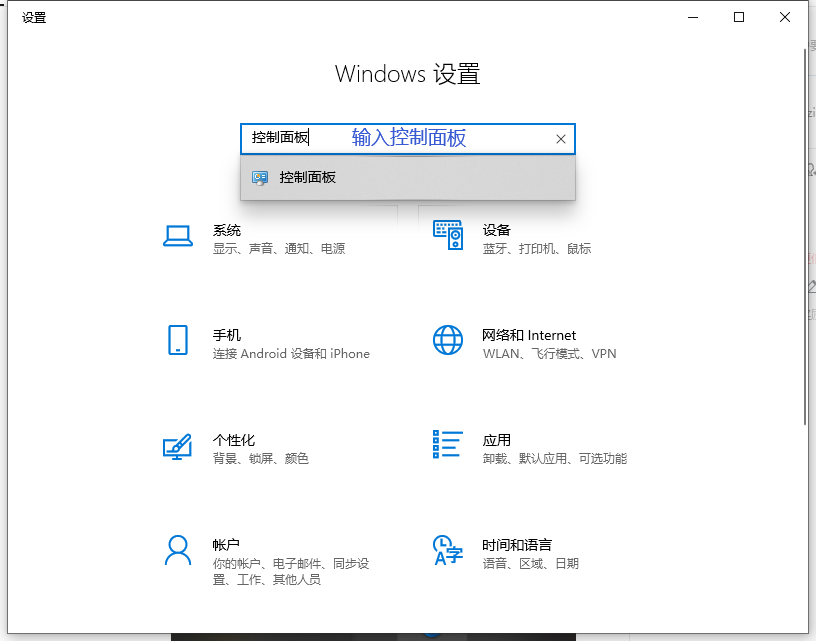Viewport: 816px width, 641px height.
Task: Open the 设备 settings category
Action: (x=496, y=230)
